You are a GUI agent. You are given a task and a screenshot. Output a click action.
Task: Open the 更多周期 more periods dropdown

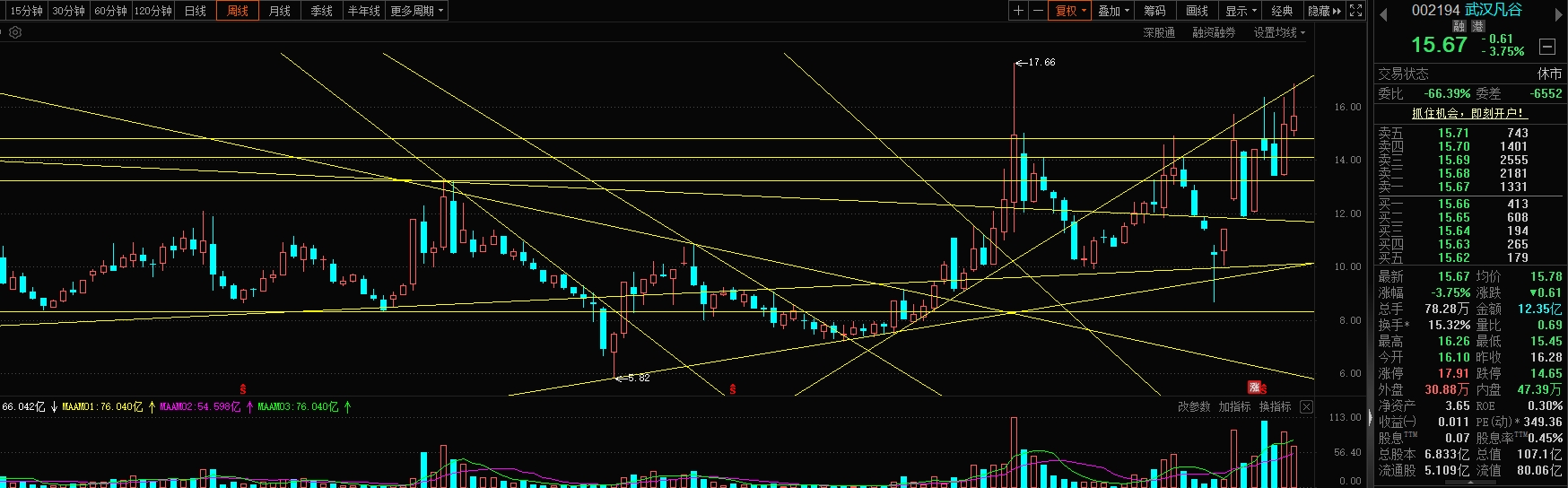pyautogui.click(x=416, y=11)
